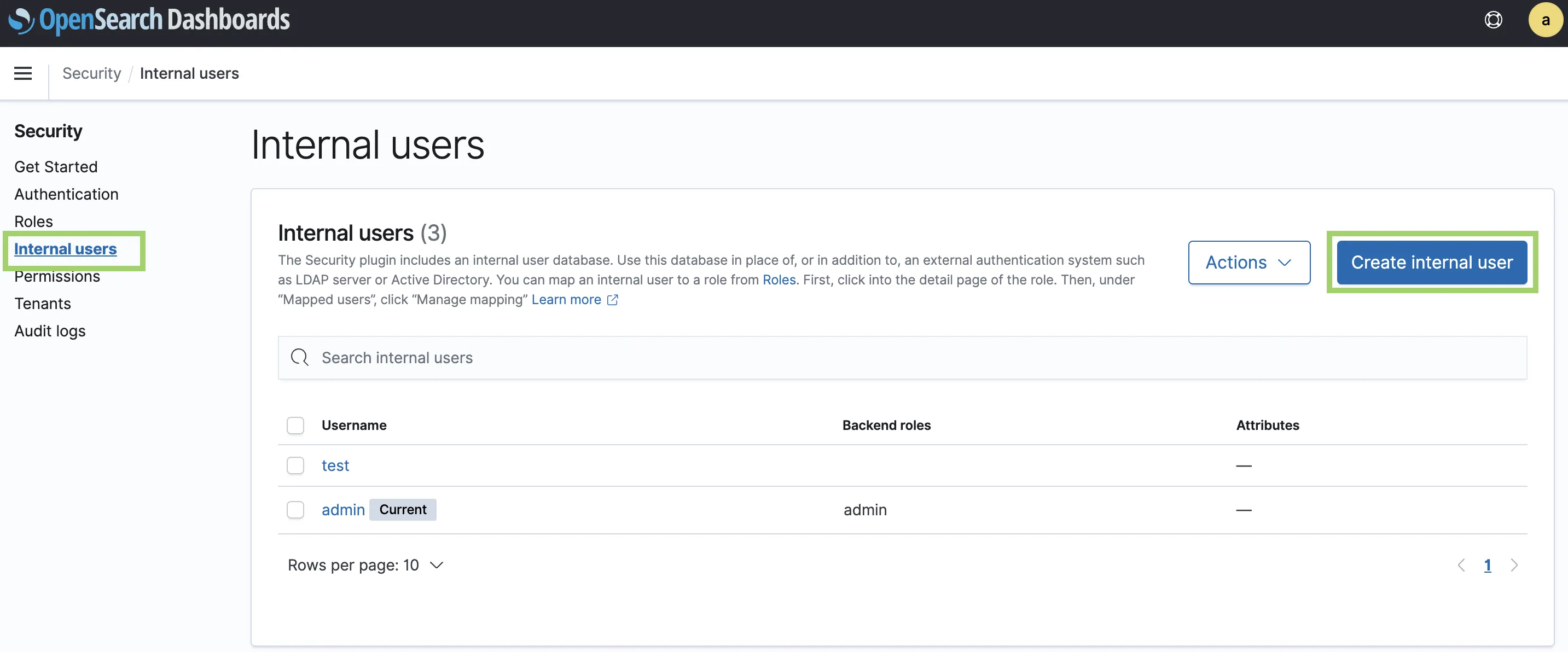The image size is (1568, 652).
Task: Select the test user checkbox
Action: click(x=295, y=465)
